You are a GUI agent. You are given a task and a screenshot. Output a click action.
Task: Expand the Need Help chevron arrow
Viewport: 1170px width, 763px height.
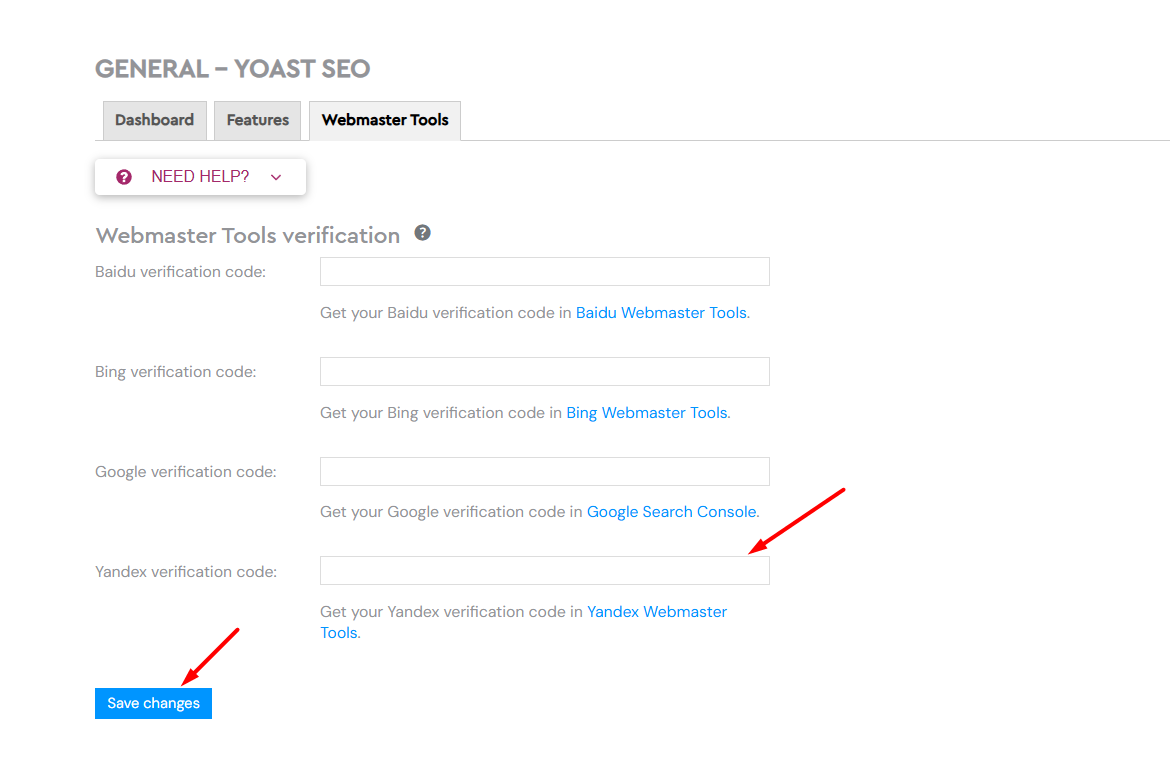coord(276,178)
